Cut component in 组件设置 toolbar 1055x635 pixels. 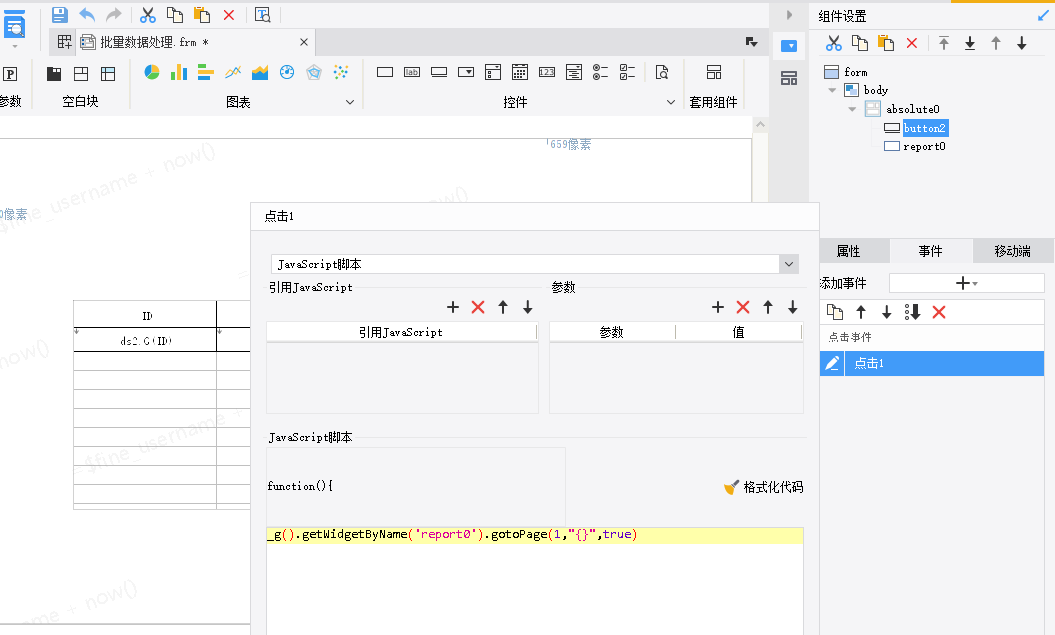(834, 43)
